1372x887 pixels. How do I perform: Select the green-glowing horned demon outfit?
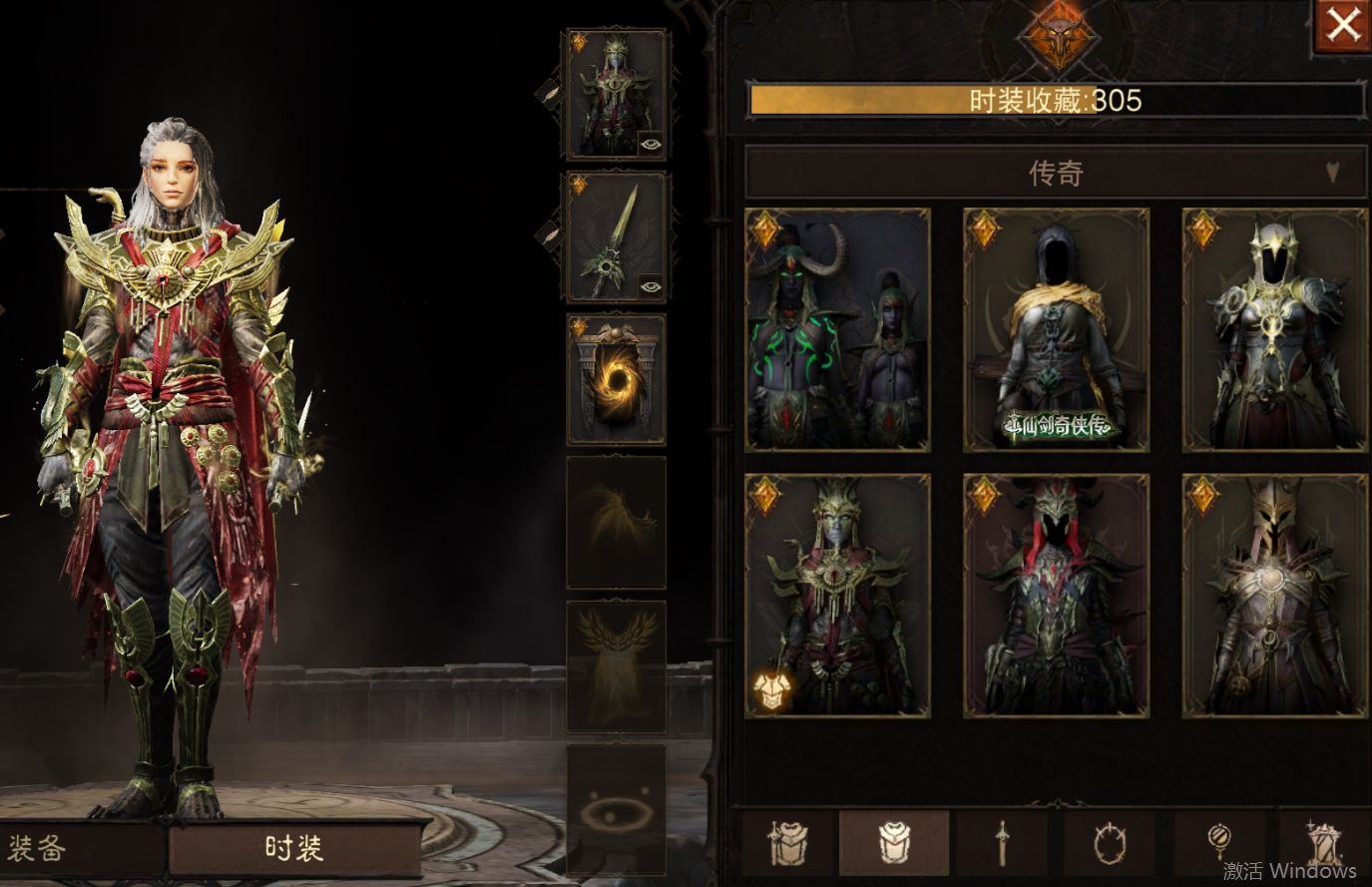pos(837,330)
